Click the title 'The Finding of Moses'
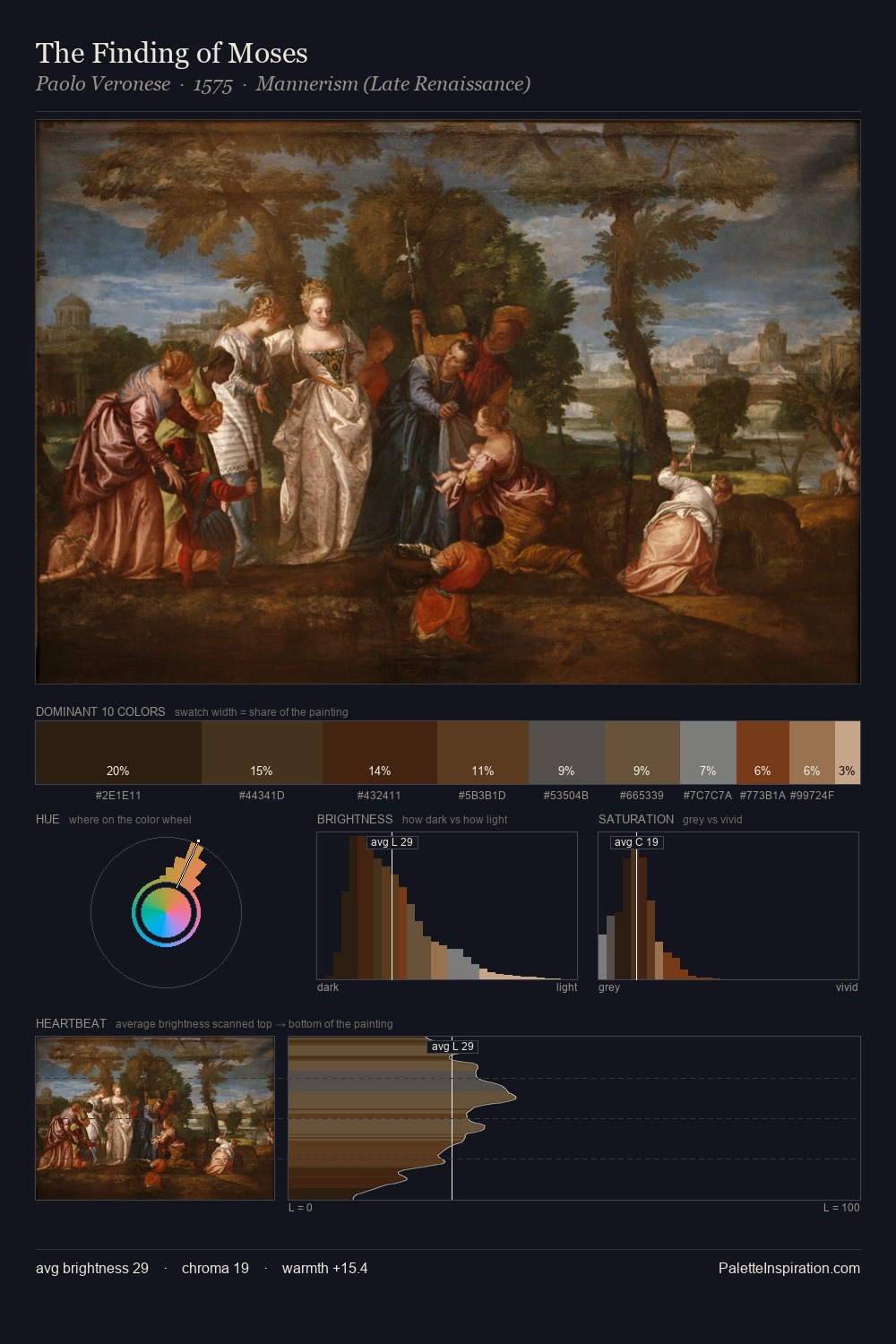 click(172, 54)
